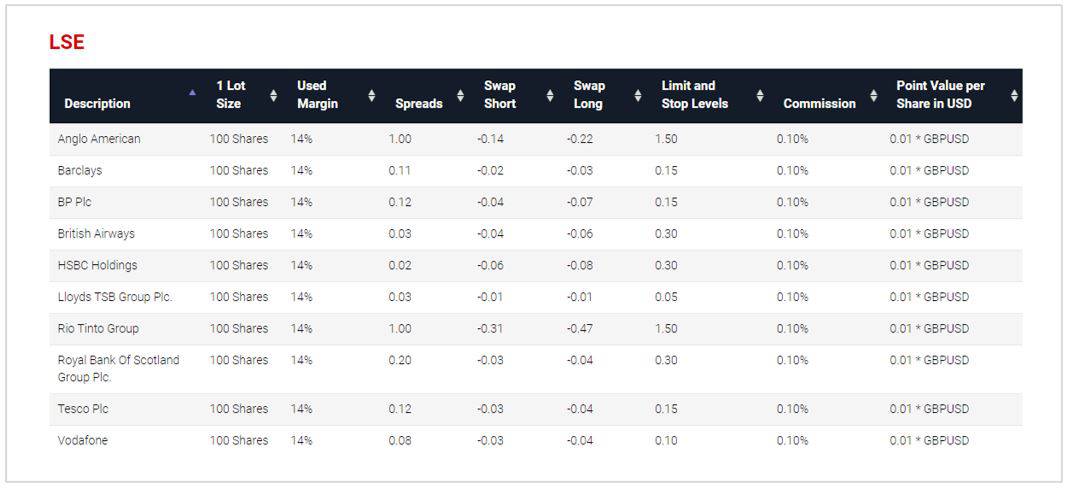The image size is (1073, 495).
Task: Sort by Spreads using its arrow icon
Action: pos(461,96)
